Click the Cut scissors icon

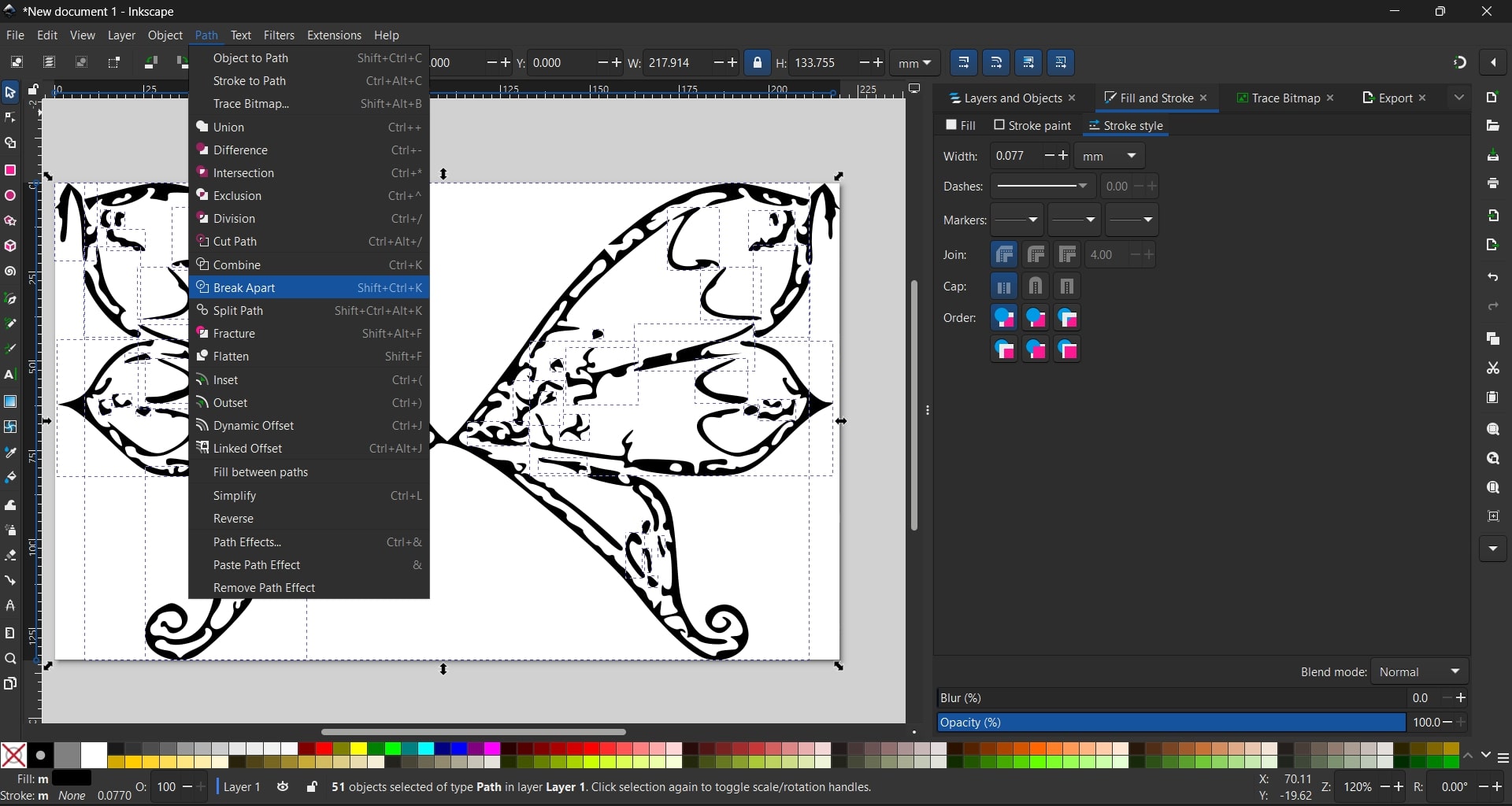pyautogui.click(x=1493, y=368)
